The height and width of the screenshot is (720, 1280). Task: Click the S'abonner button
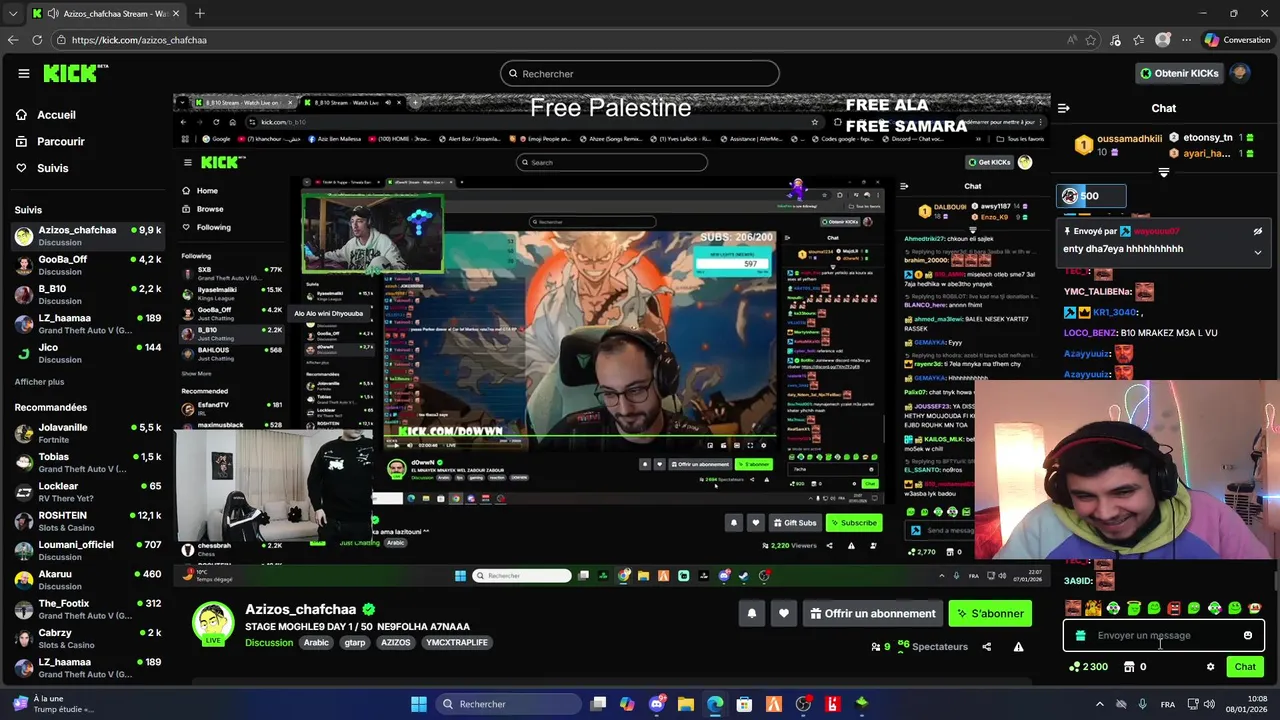(x=990, y=614)
